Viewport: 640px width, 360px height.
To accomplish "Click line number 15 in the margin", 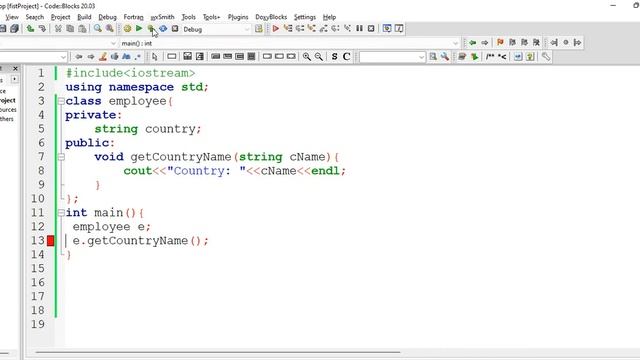I will (x=38, y=269).
